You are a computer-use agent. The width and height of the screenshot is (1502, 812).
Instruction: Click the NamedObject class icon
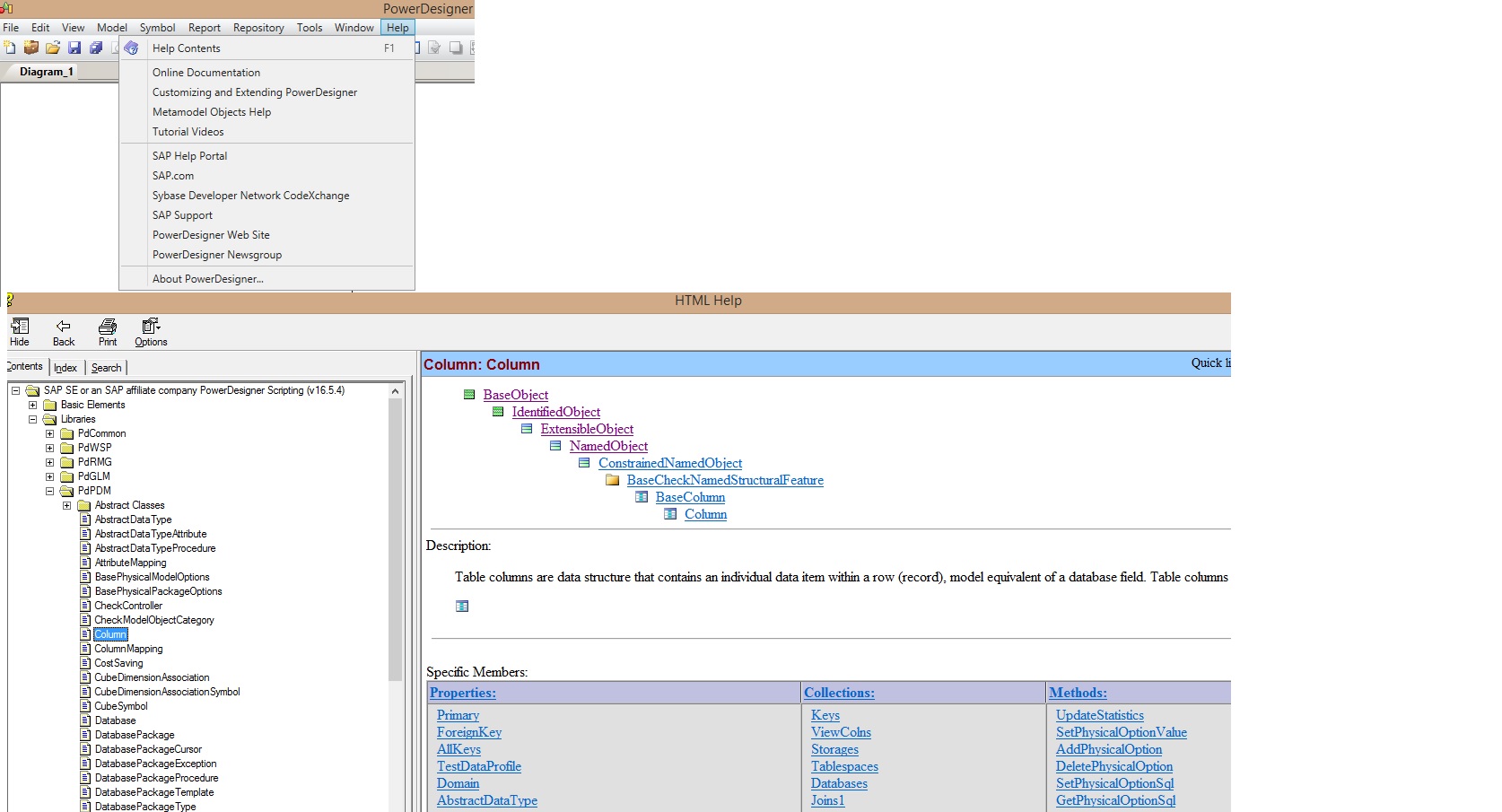click(555, 446)
